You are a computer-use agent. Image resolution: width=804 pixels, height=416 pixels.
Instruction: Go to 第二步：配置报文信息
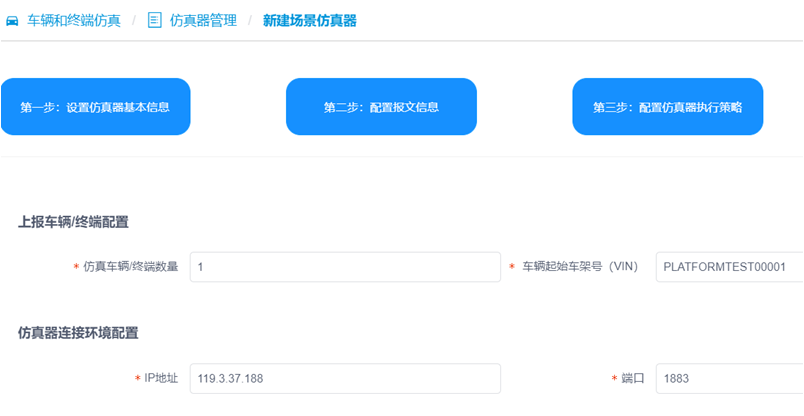pyautogui.click(x=381, y=107)
